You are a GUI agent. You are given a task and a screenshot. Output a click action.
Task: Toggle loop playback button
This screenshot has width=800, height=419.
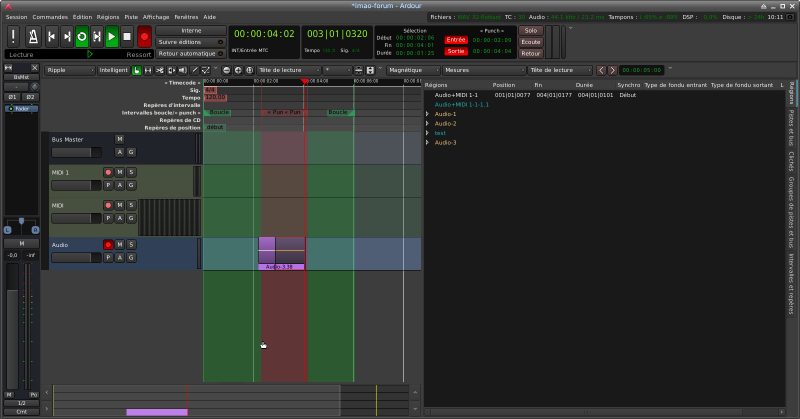point(81,36)
